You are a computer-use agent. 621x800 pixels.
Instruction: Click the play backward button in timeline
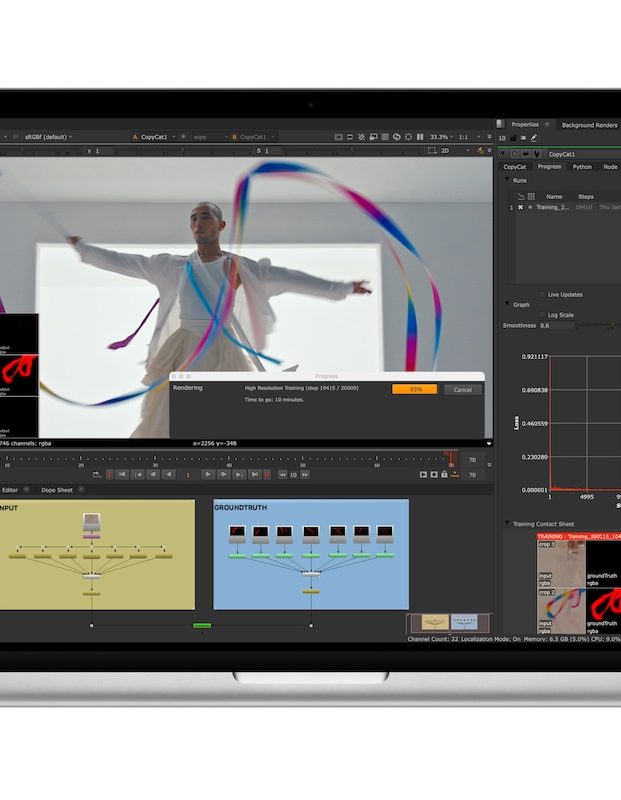168,474
